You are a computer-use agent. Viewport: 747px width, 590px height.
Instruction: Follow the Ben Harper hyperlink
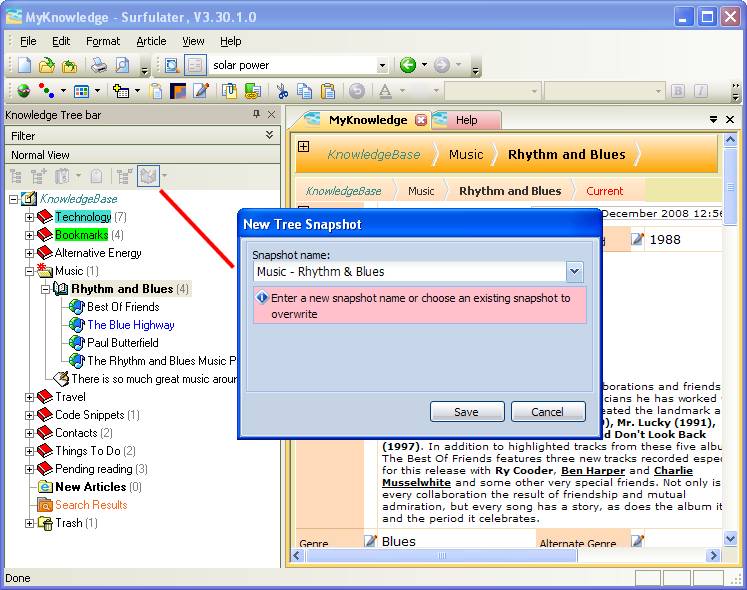tap(593, 470)
